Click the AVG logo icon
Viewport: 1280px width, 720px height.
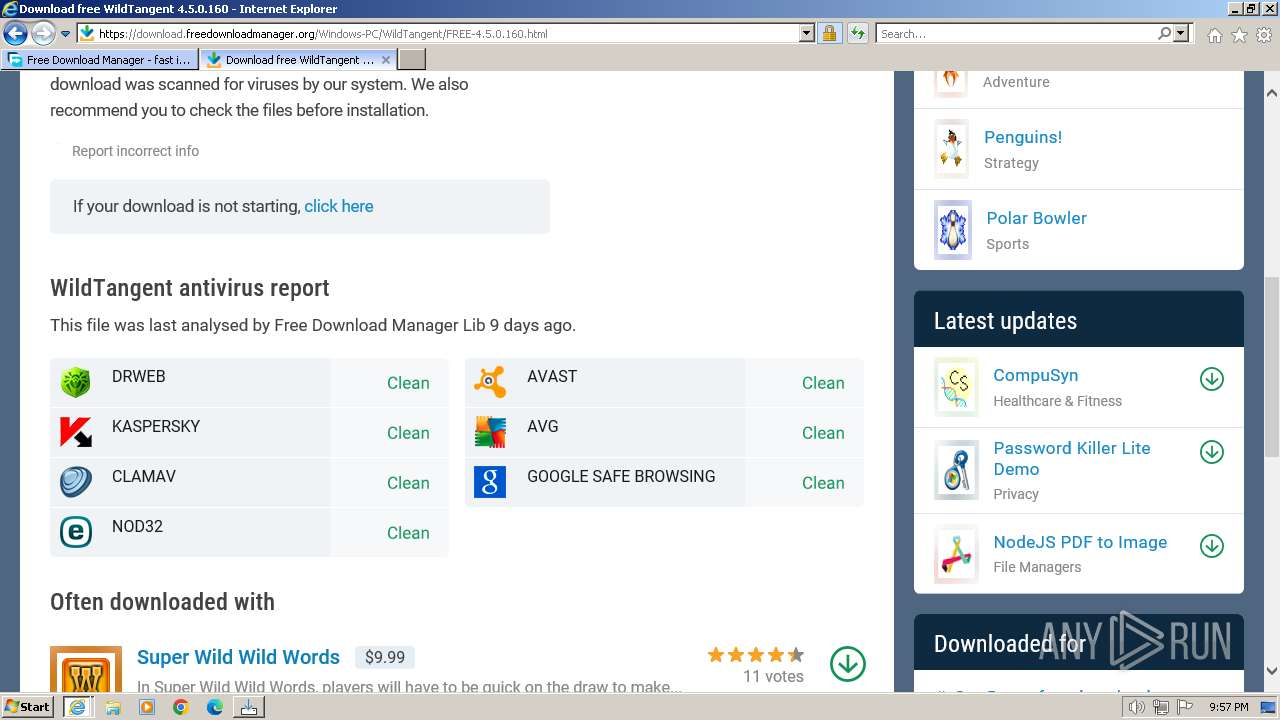[490, 432]
